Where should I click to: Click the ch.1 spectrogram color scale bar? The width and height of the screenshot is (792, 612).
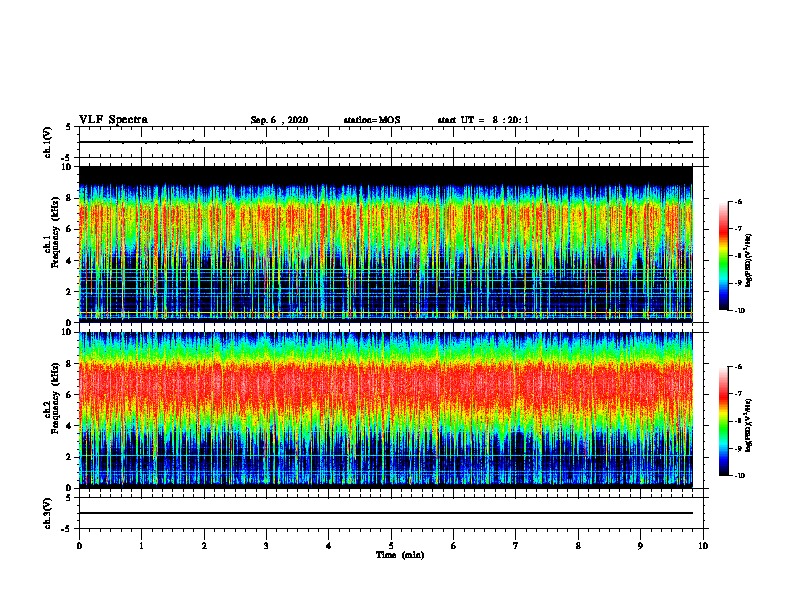tap(723, 256)
